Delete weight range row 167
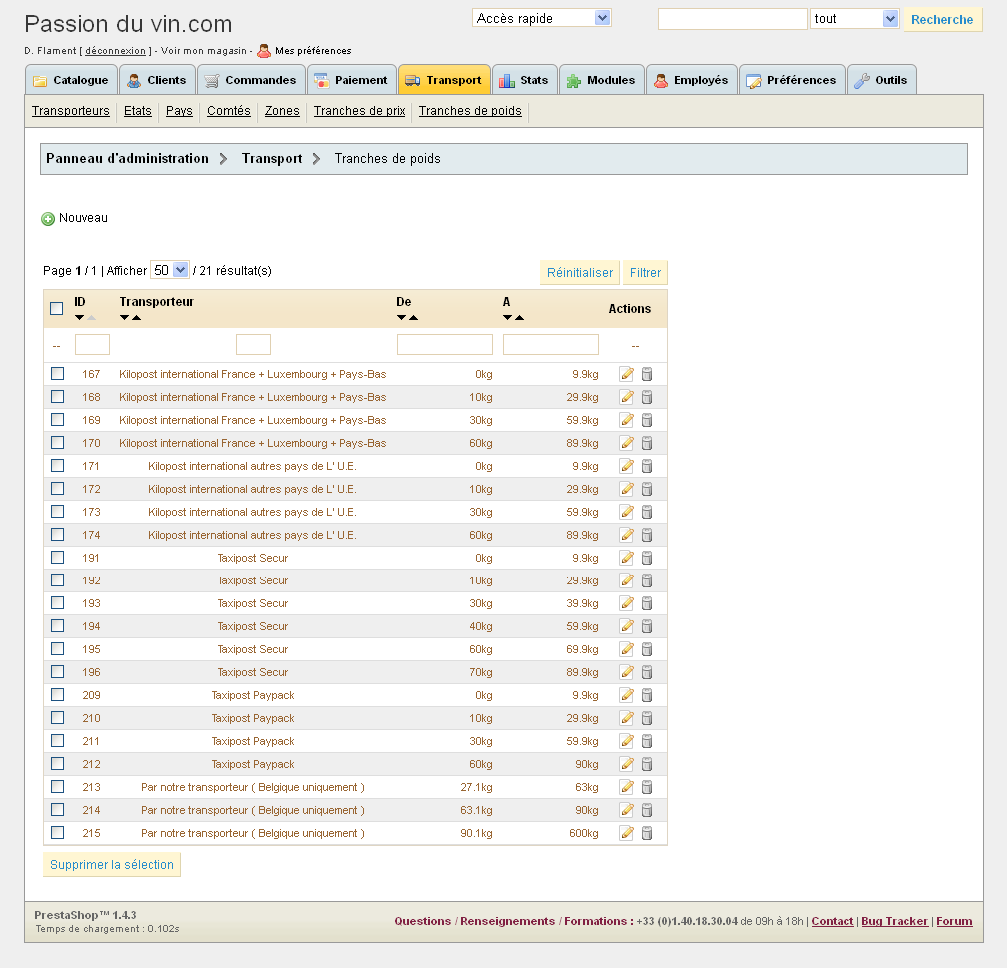The image size is (1007, 968). [647, 374]
